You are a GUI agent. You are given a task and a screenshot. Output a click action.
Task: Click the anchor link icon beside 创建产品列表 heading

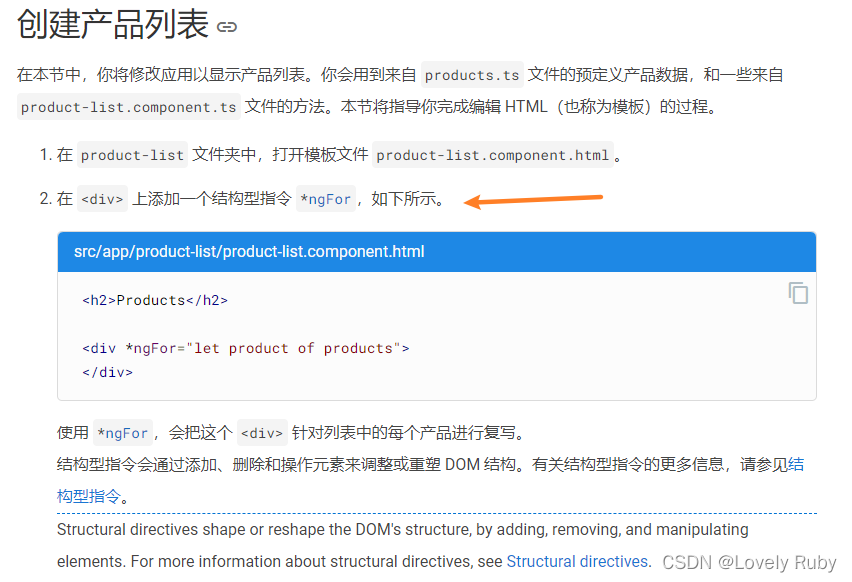227,27
